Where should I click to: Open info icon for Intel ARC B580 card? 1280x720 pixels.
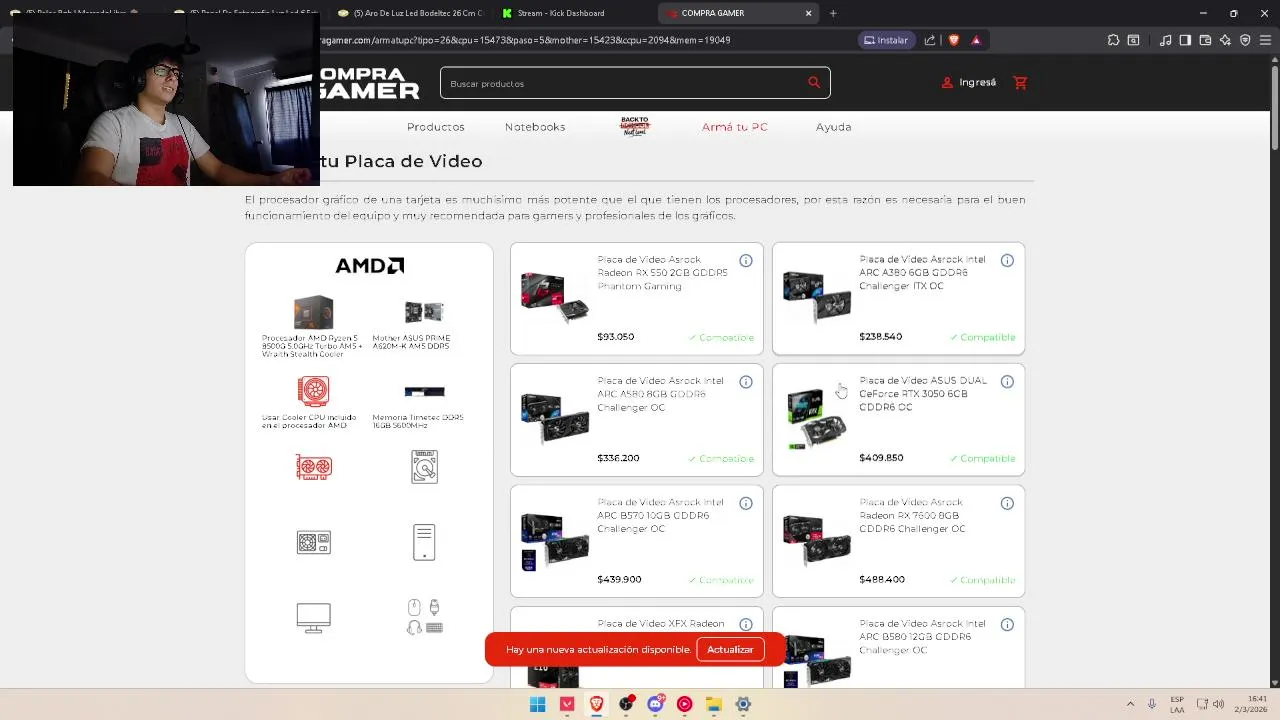coord(1007,625)
